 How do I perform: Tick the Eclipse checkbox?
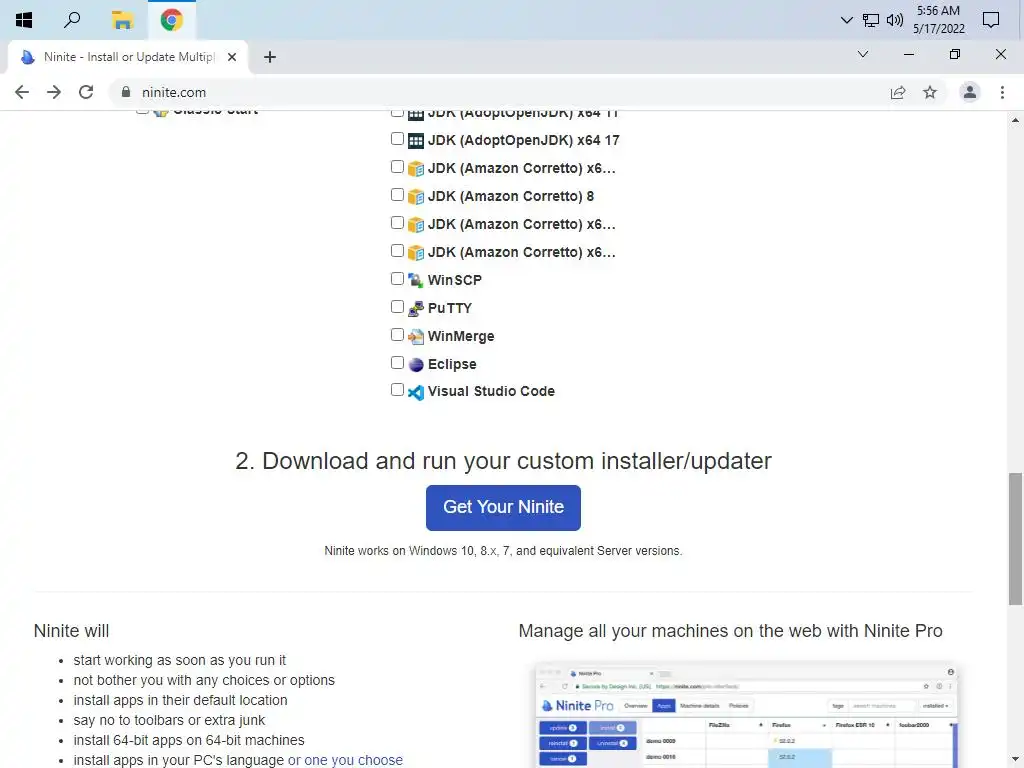pyautogui.click(x=397, y=362)
